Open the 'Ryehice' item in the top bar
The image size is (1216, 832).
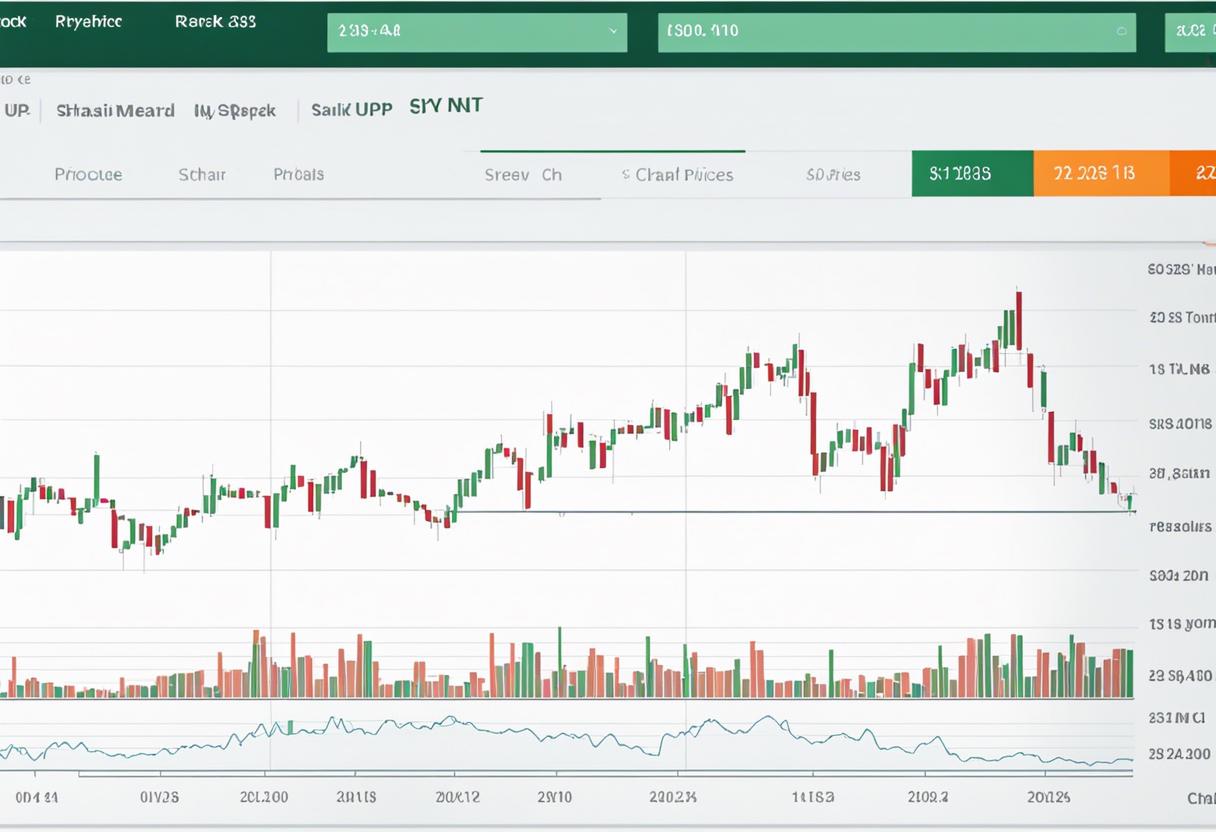coord(88,21)
